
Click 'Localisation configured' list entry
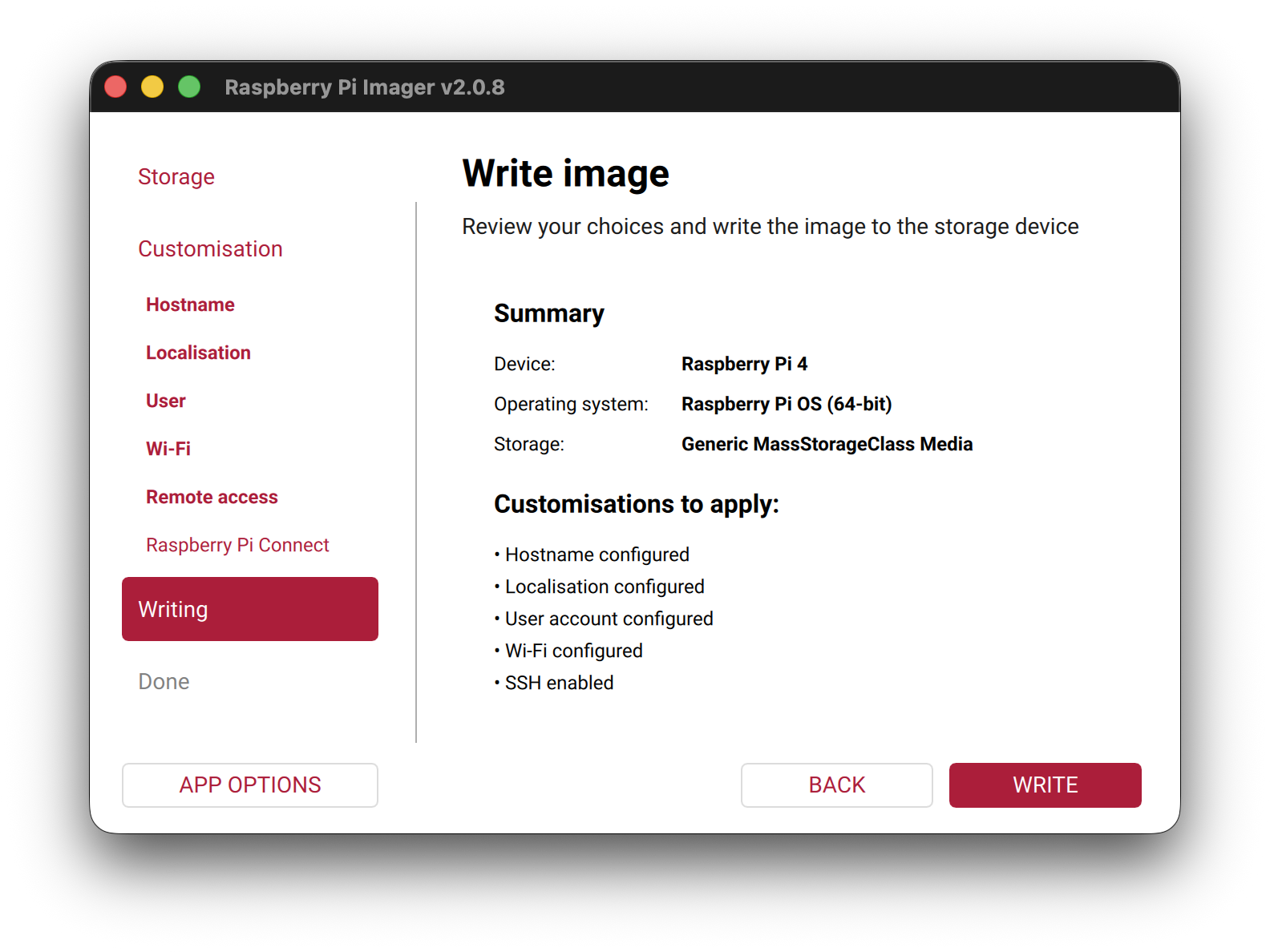point(599,587)
